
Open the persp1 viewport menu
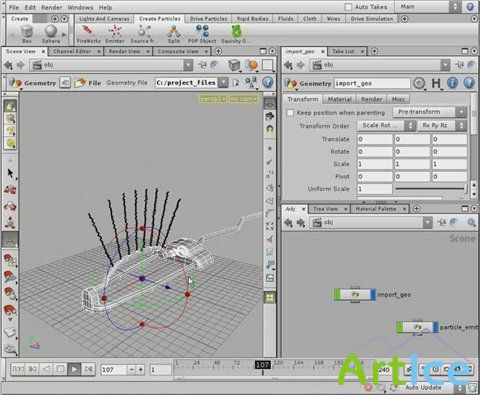213,99
